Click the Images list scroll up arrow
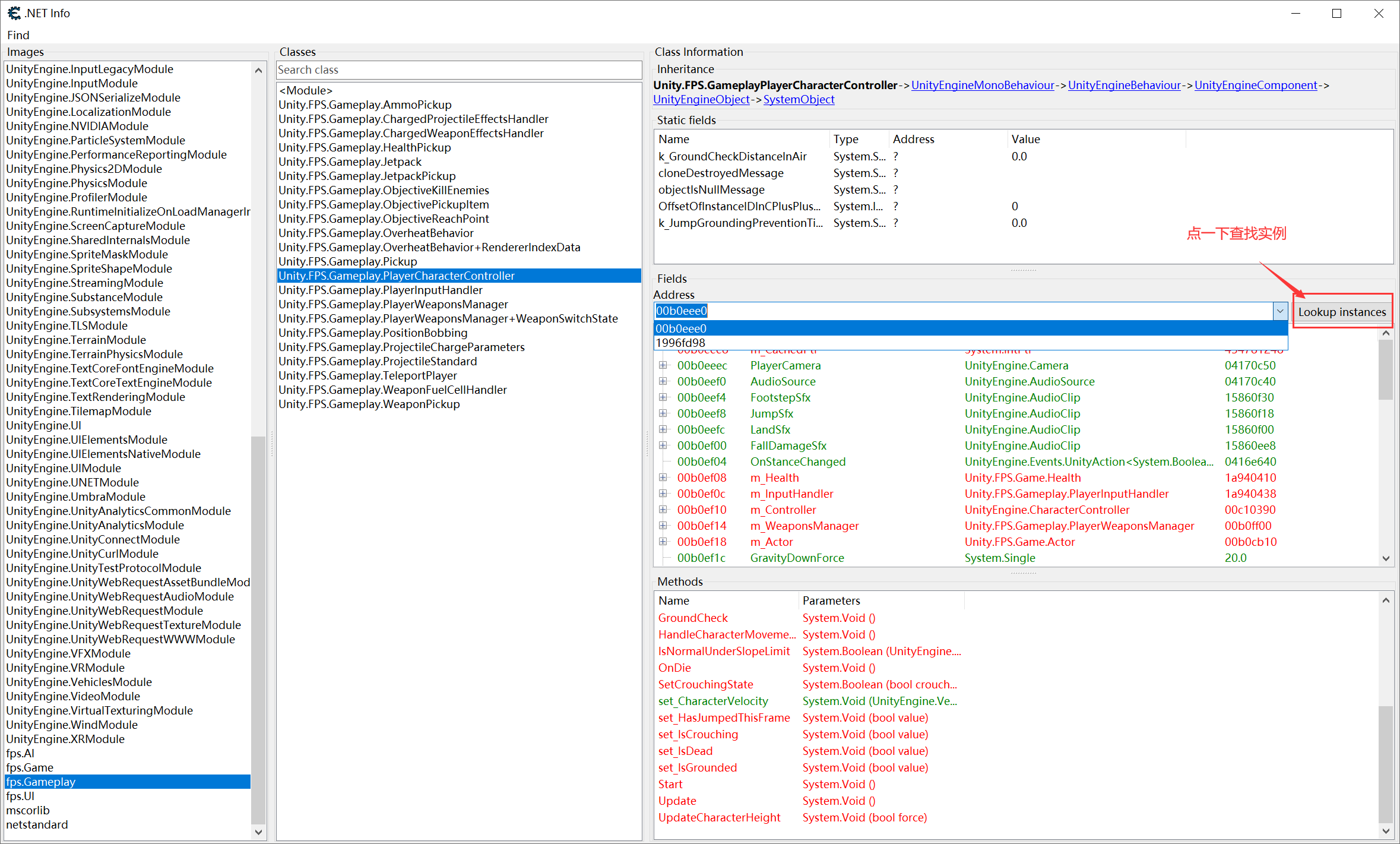This screenshot has height=844, width=1400. point(258,70)
